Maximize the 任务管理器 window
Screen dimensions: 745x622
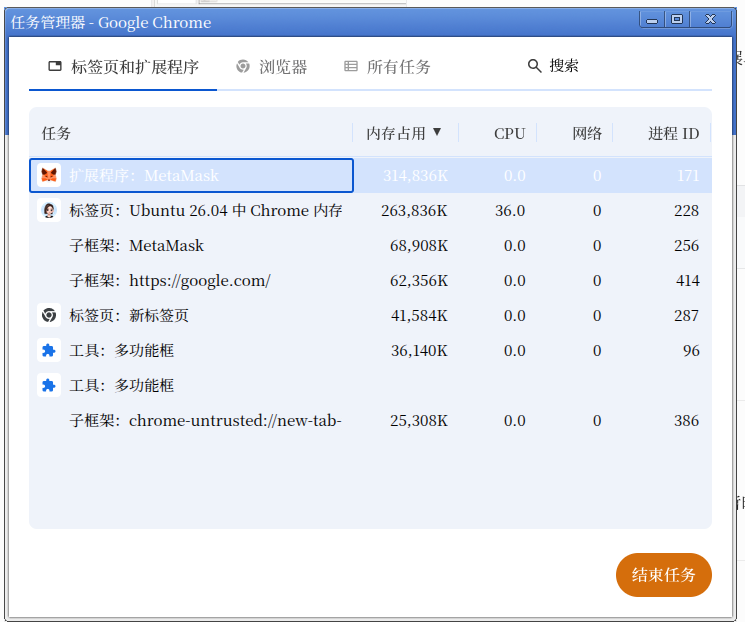coord(677,19)
